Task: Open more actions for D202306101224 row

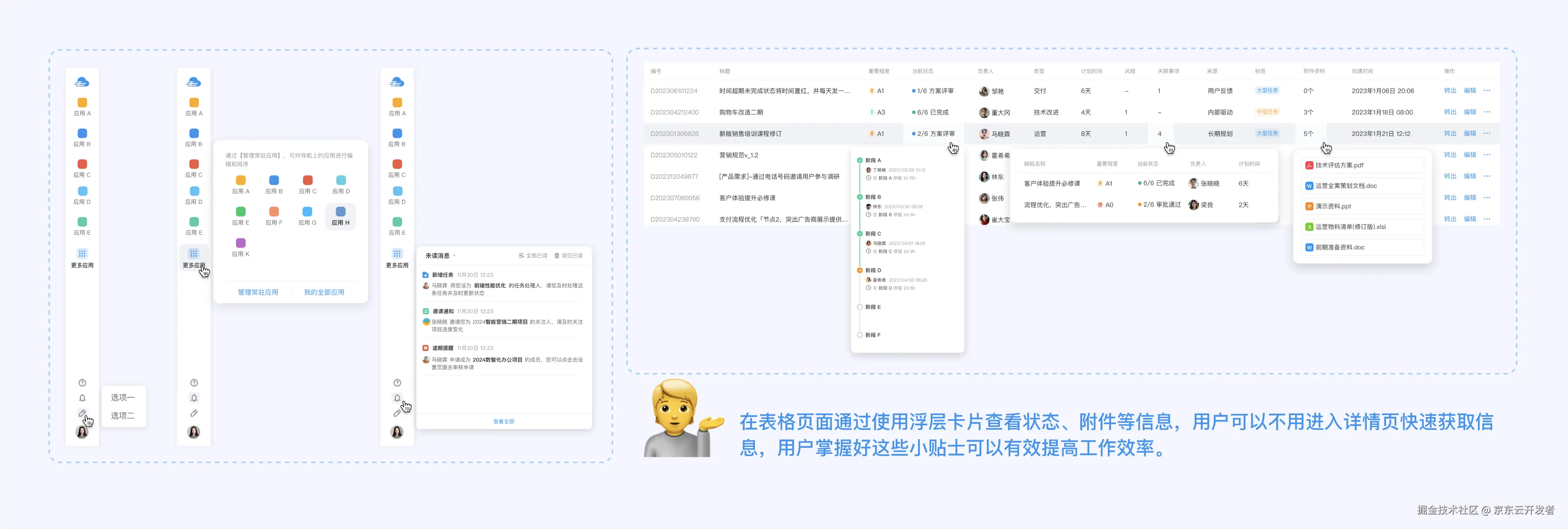Action: pyautogui.click(x=1486, y=91)
